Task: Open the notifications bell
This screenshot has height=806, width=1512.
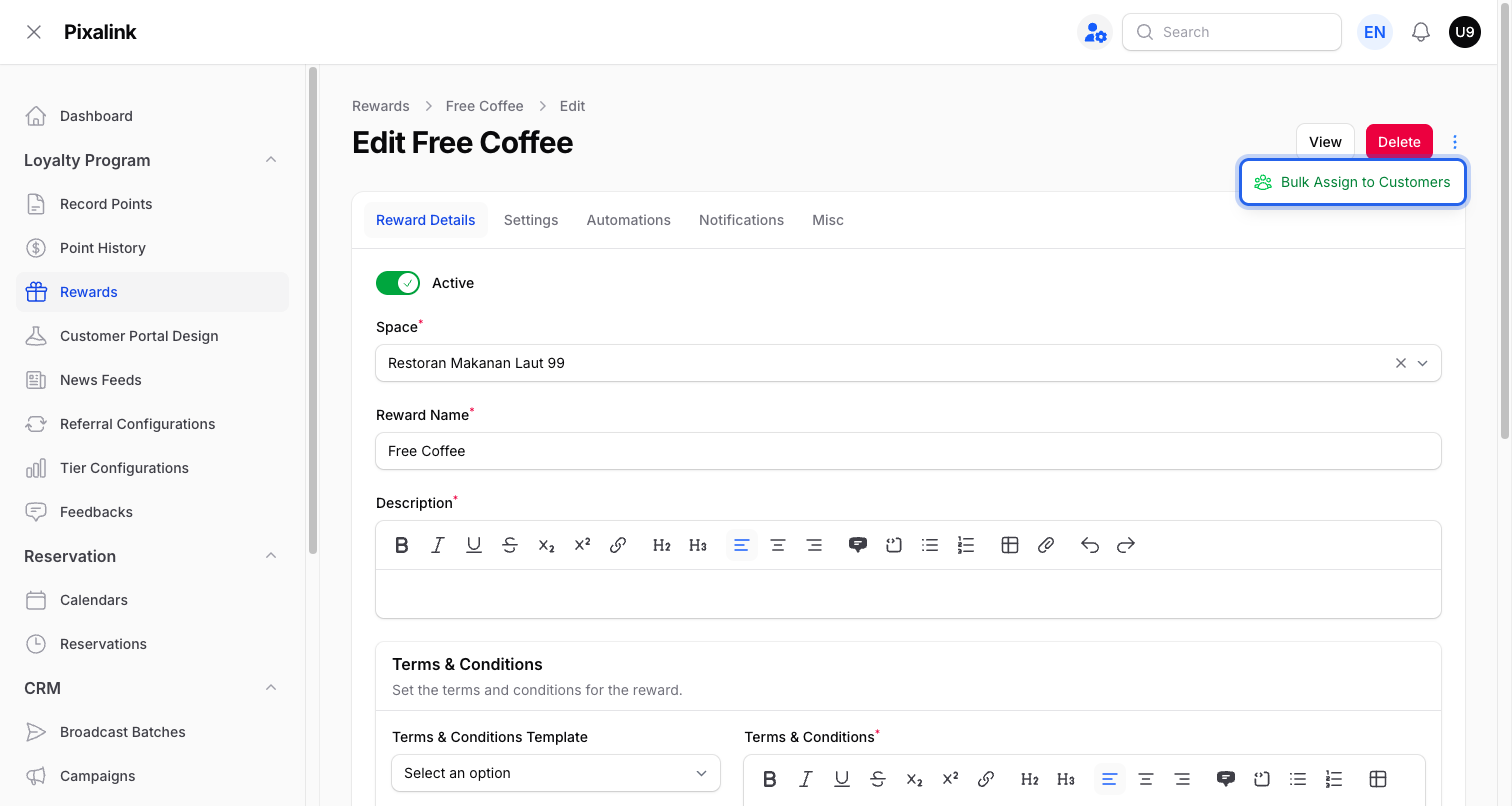Action: [x=1421, y=32]
